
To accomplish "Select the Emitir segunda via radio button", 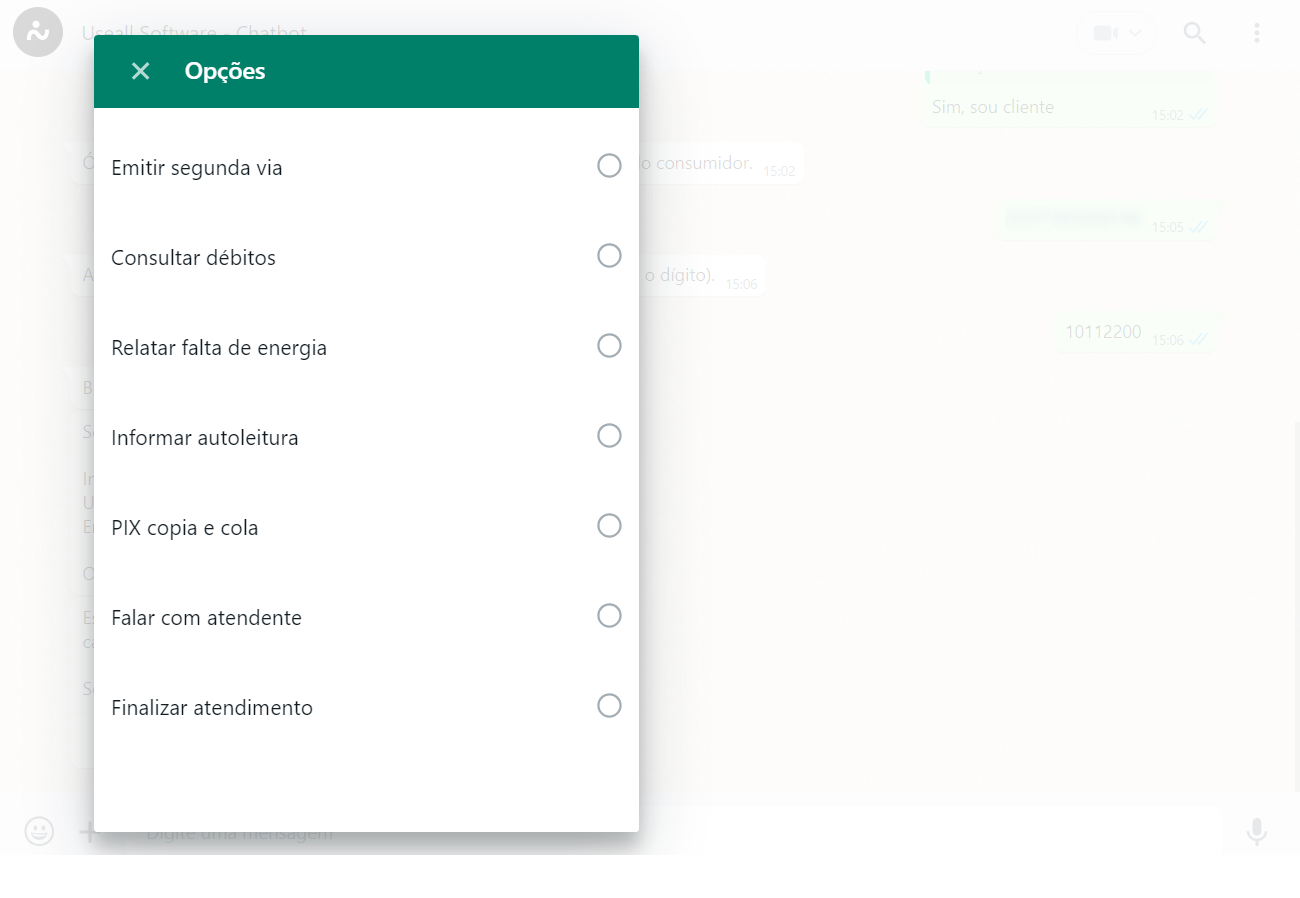I will [x=609, y=165].
